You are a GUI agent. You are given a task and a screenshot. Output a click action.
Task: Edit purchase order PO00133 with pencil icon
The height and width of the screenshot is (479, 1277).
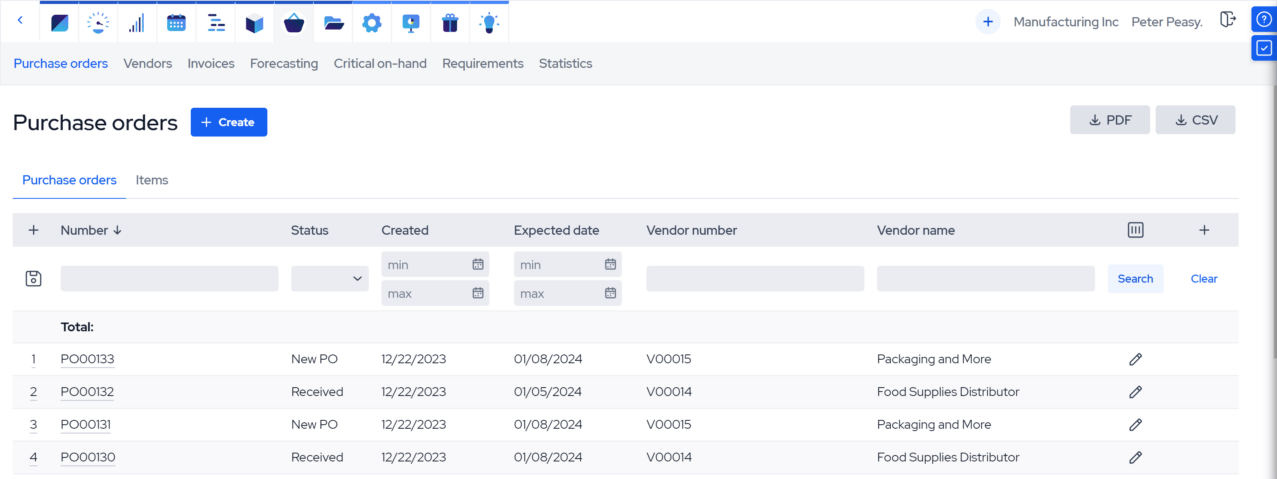[1135, 359]
